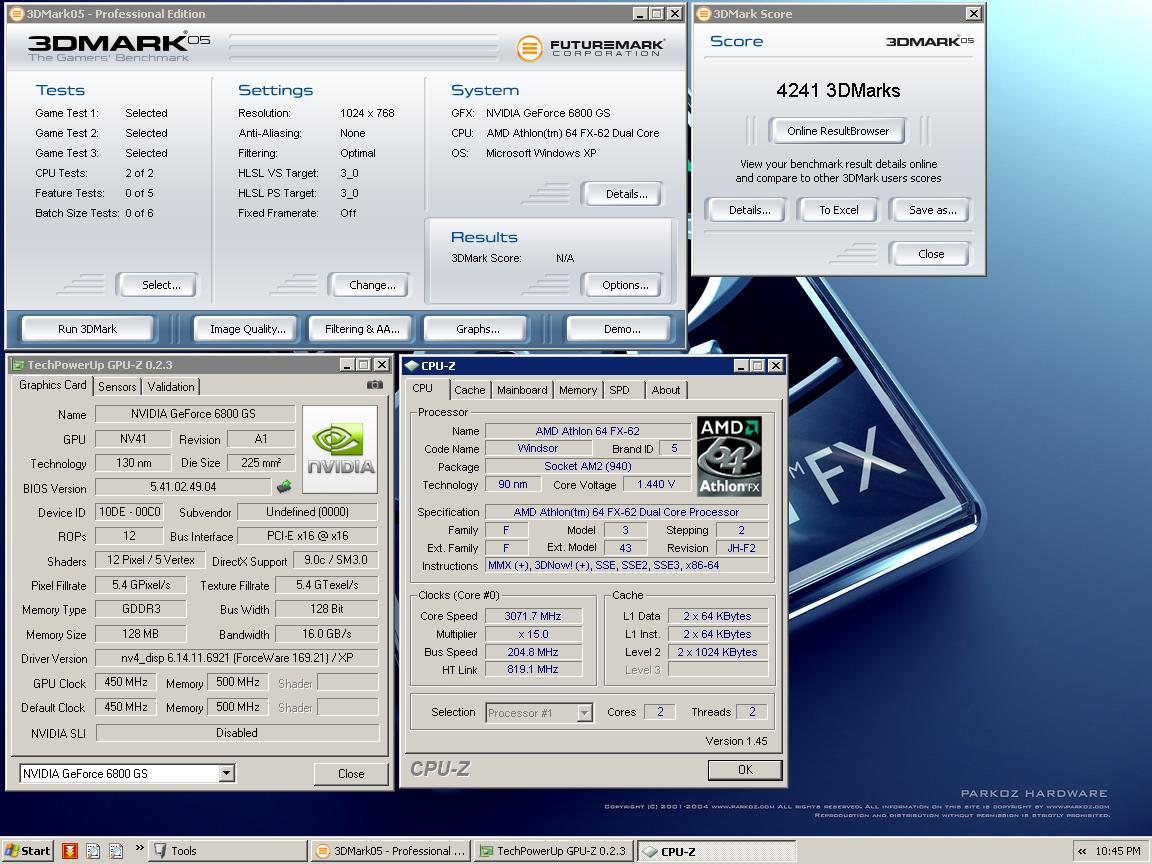Open the About tab in CPU-Z

666,390
